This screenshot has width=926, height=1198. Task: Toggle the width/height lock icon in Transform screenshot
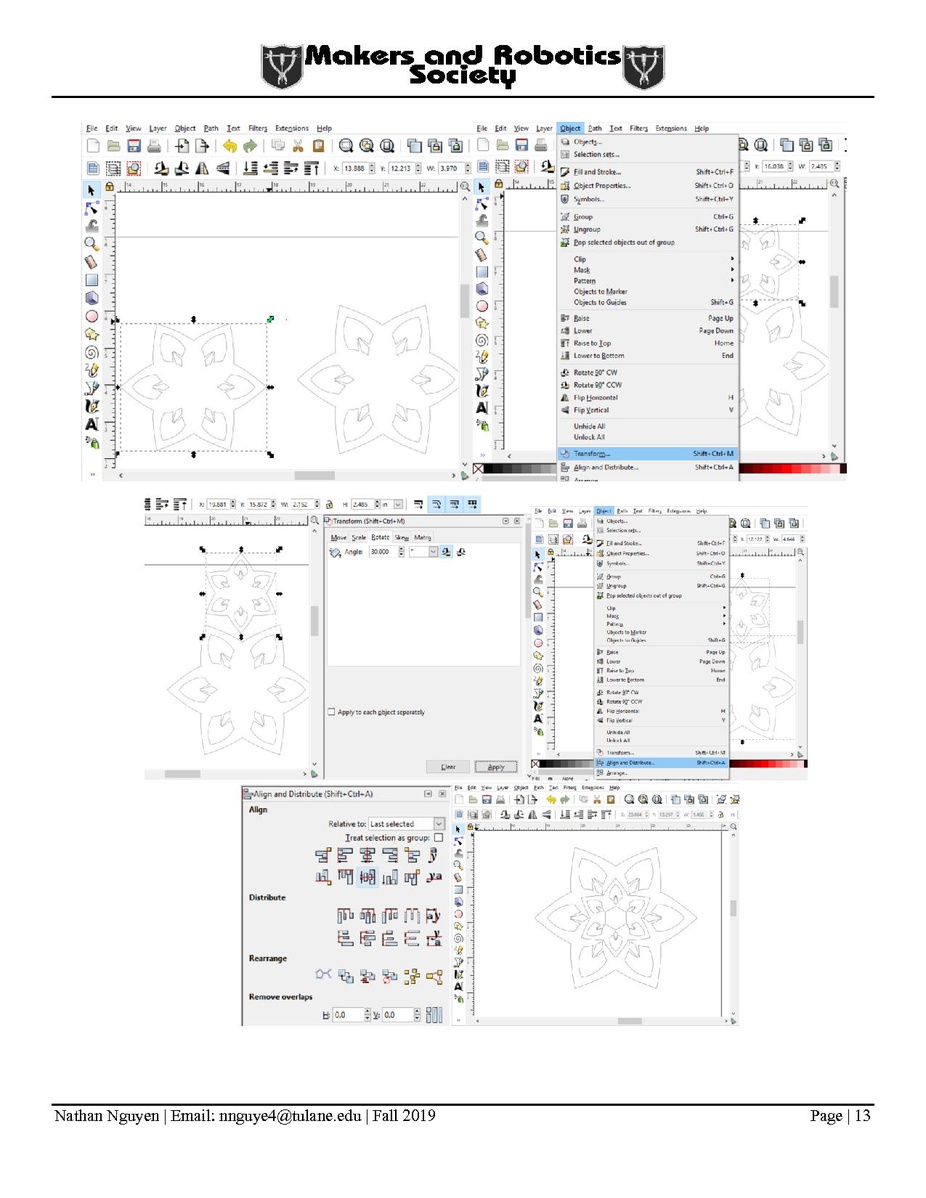point(329,504)
